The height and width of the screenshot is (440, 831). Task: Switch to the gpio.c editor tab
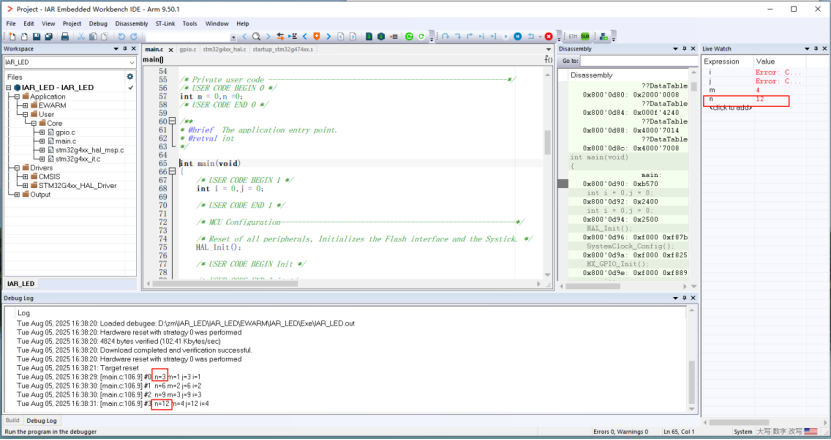coord(188,49)
